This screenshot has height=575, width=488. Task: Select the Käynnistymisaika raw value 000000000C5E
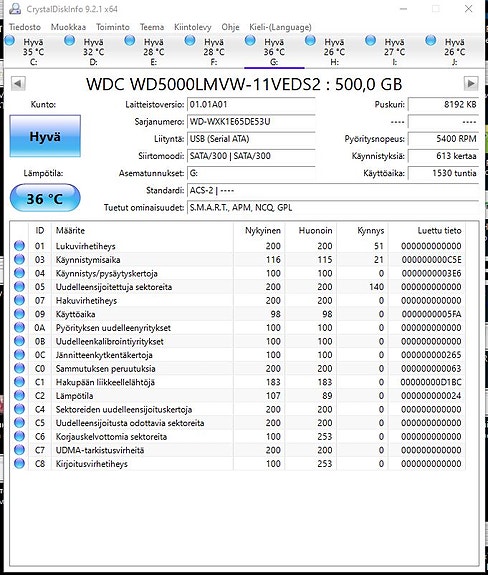click(x=431, y=260)
